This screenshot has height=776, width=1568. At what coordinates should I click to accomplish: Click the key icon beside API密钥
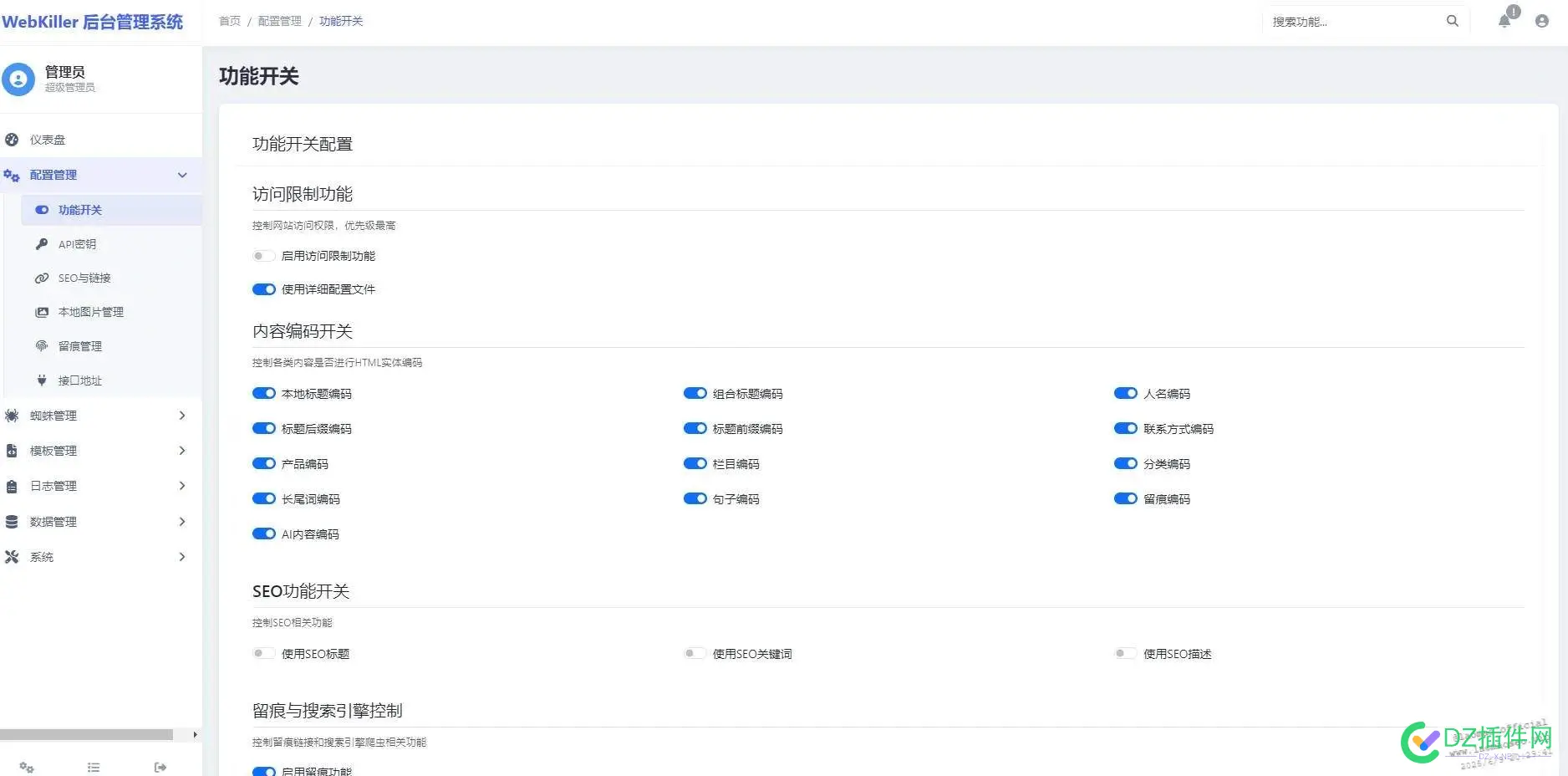click(42, 244)
